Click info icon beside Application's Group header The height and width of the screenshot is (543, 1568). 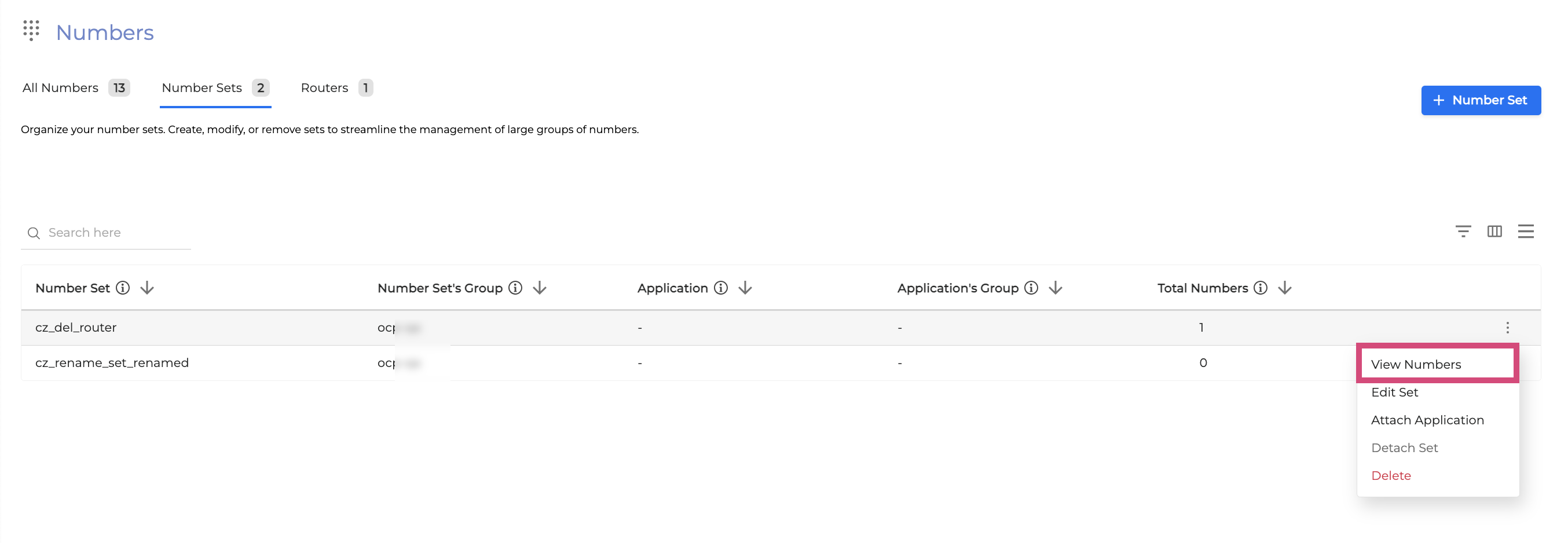click(1031, 288)
